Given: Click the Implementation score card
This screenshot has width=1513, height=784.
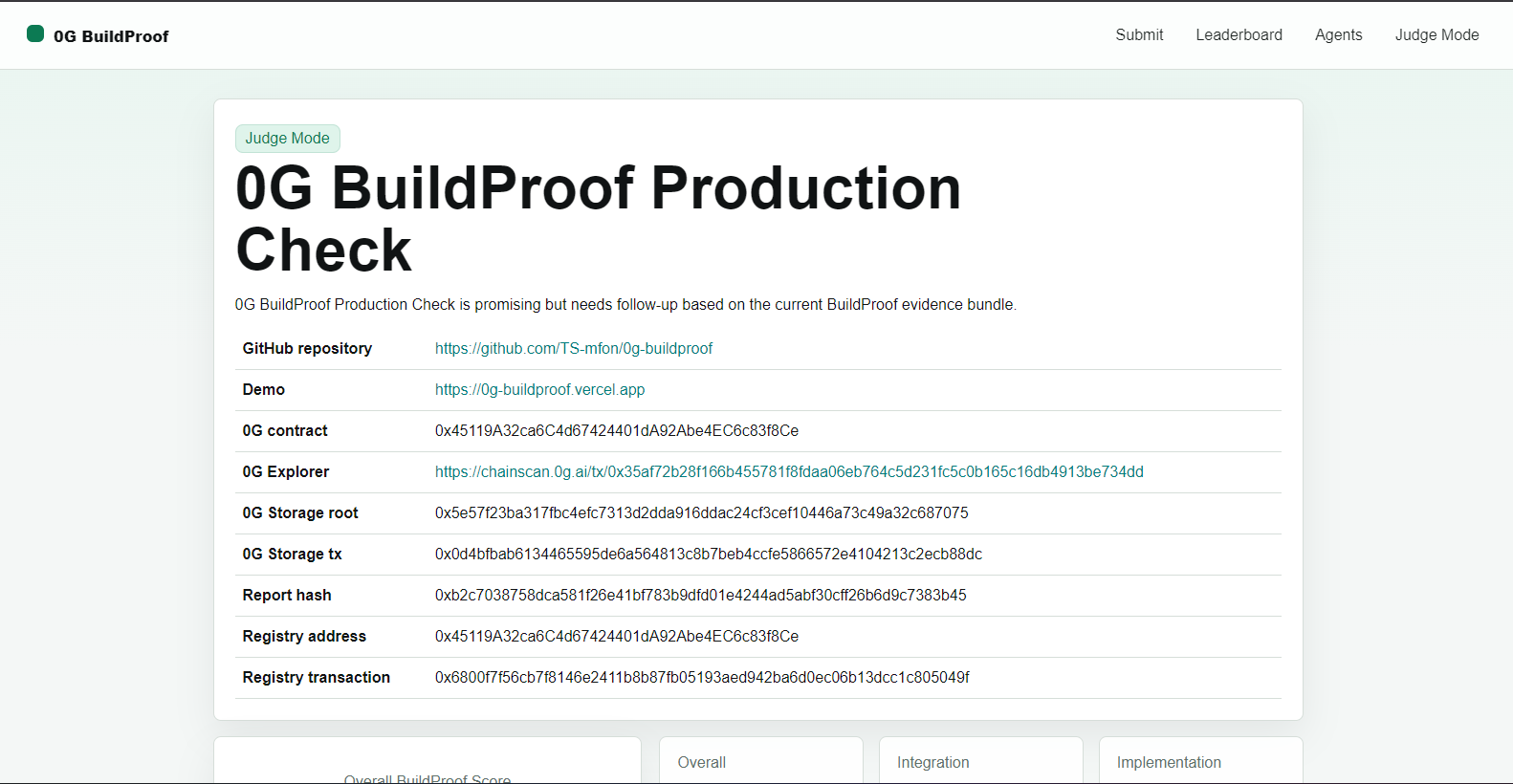Looking at the screenshot, I should pos(1201,760).
